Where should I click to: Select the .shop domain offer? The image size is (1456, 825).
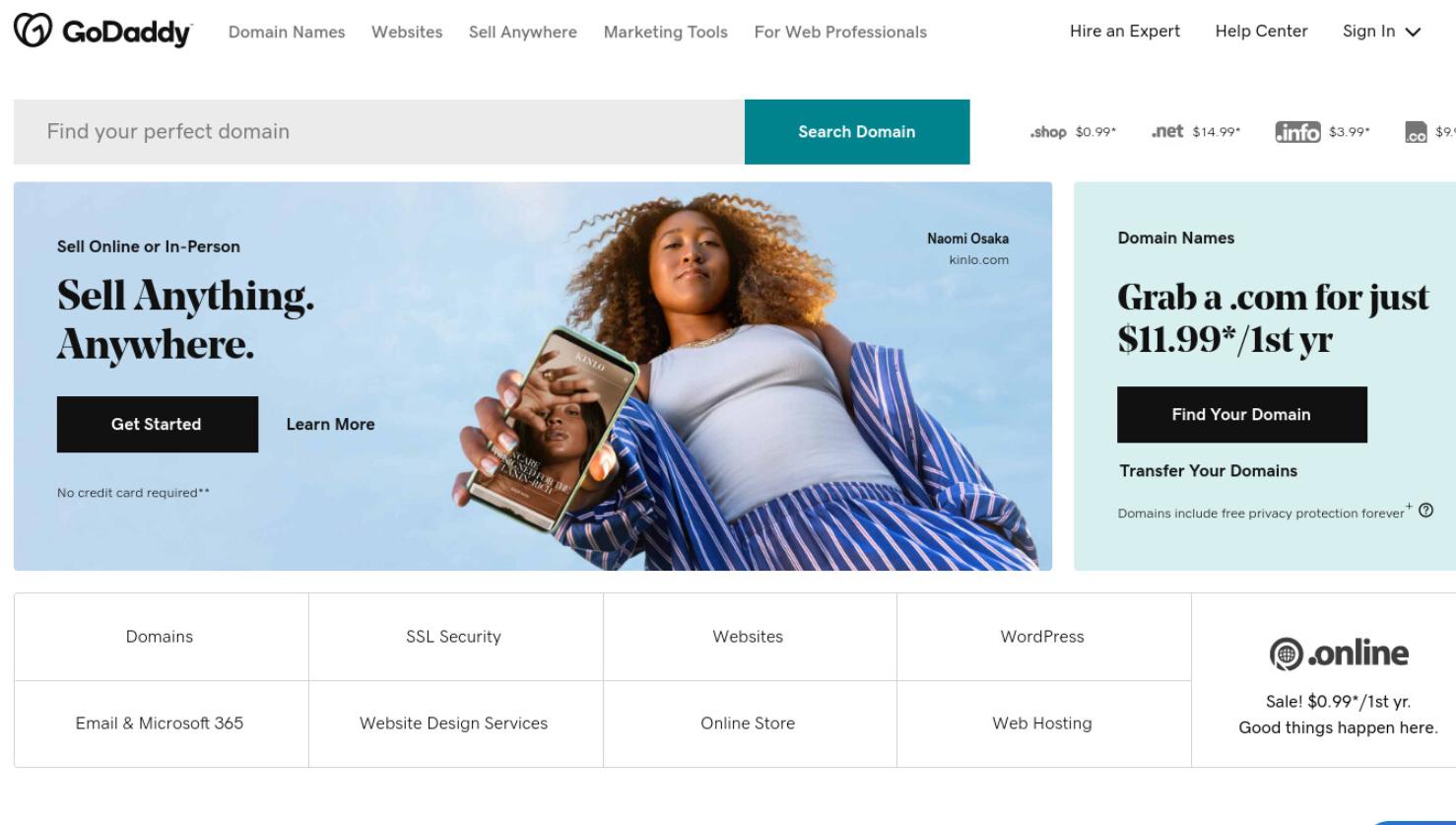tap(1073, 132)
